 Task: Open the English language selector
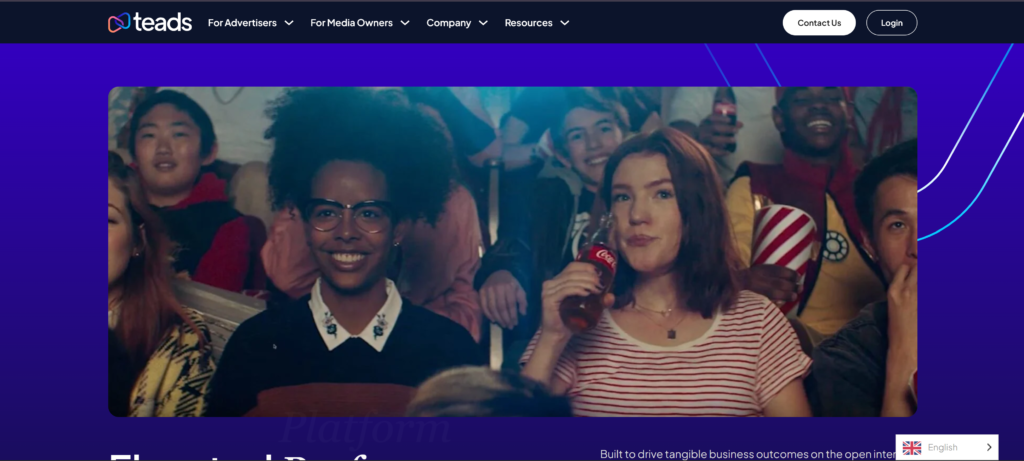click(946, 447)
